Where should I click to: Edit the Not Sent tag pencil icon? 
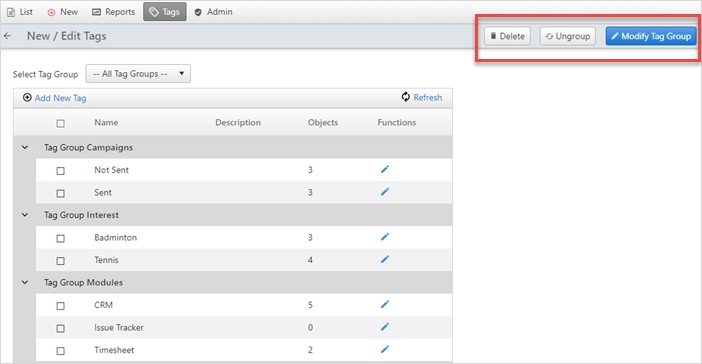pos(385,169)
